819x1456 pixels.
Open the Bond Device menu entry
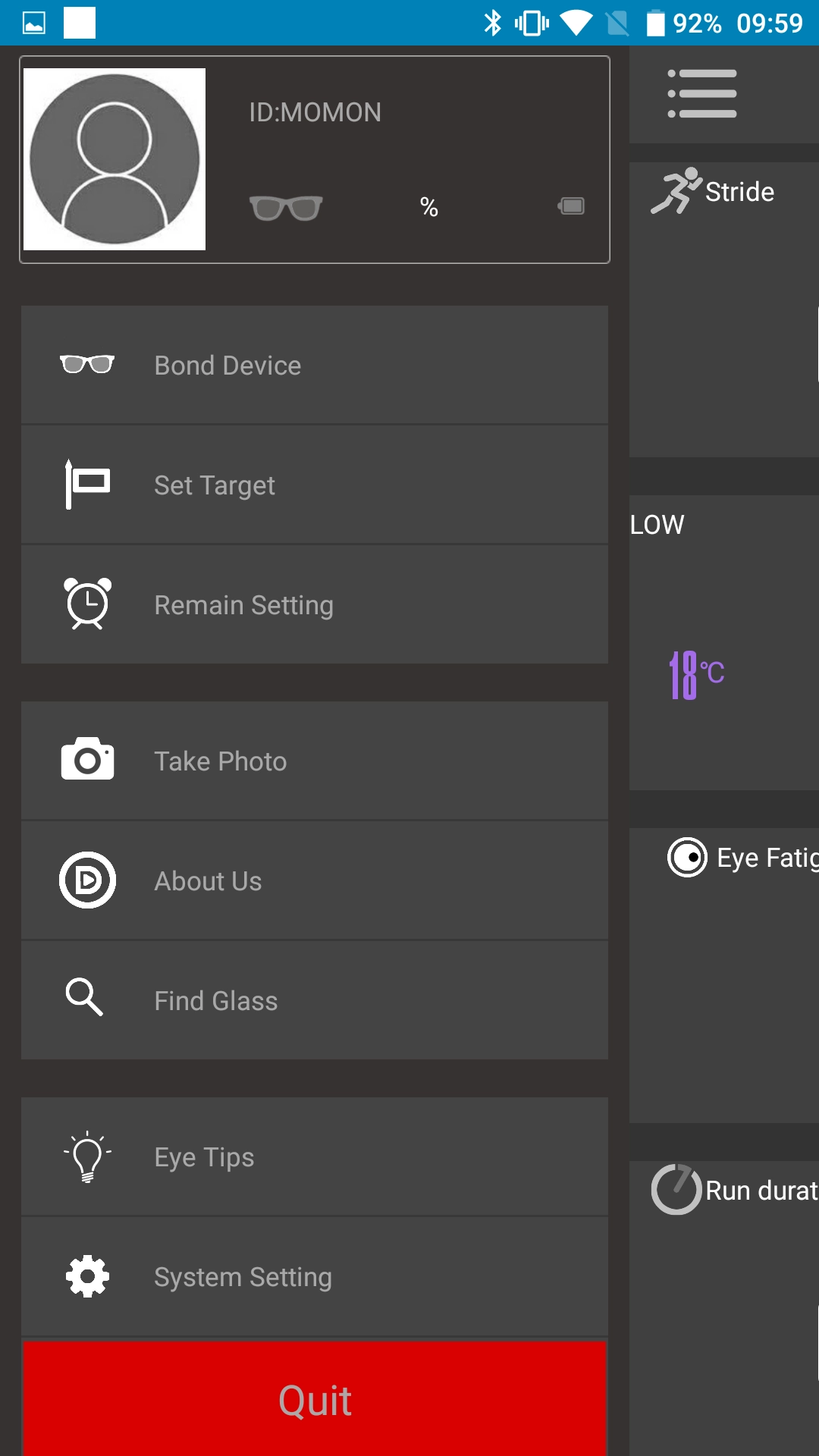(x=315, y=365)
